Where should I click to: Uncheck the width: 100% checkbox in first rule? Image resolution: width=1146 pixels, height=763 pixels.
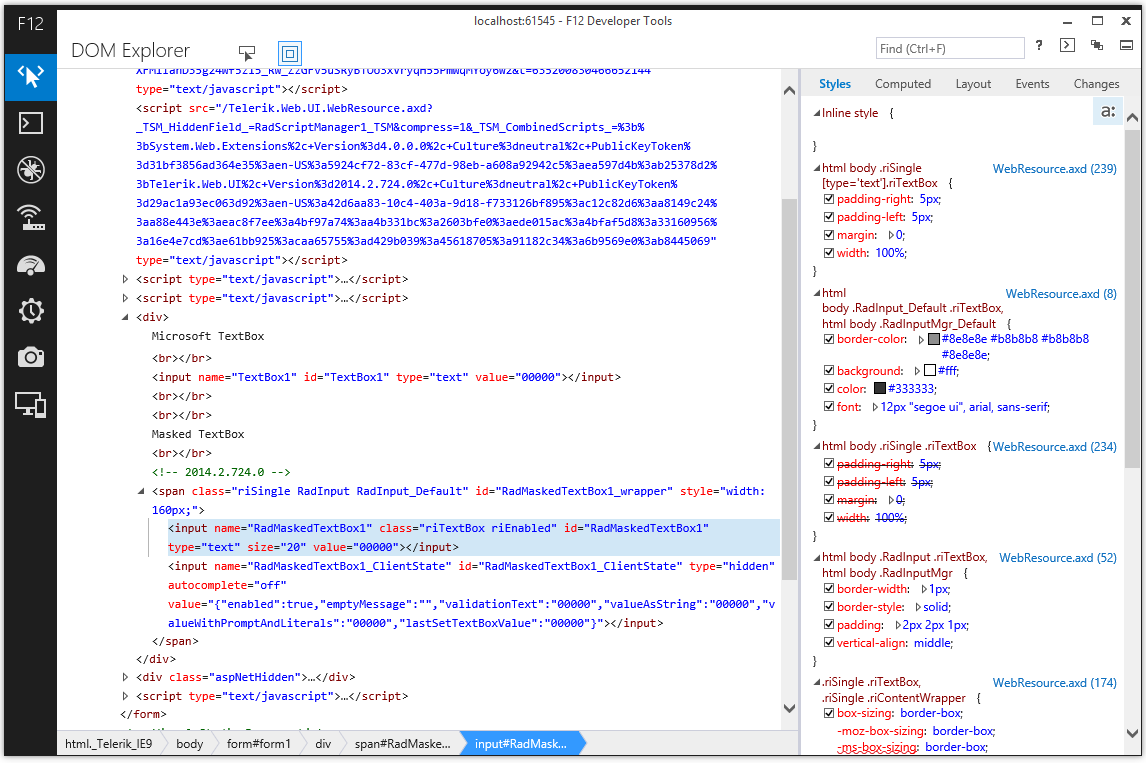click(828, 253)
